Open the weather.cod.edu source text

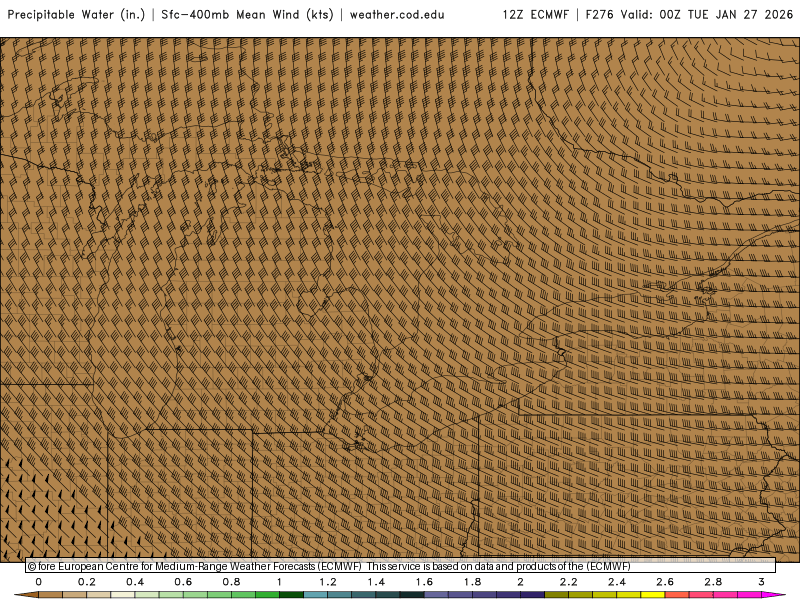pos(397,15)
